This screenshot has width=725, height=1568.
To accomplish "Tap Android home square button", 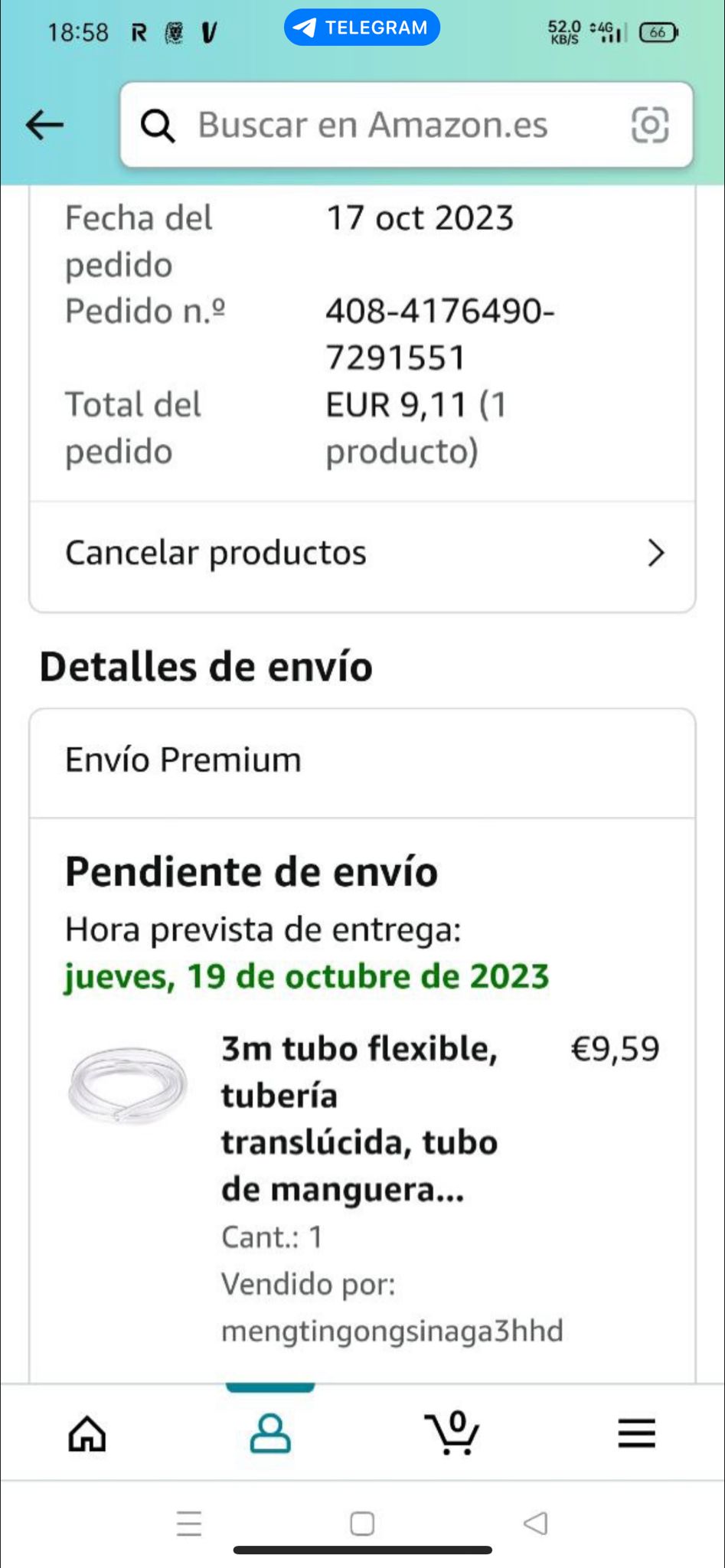I will (x=362, y=1524).
